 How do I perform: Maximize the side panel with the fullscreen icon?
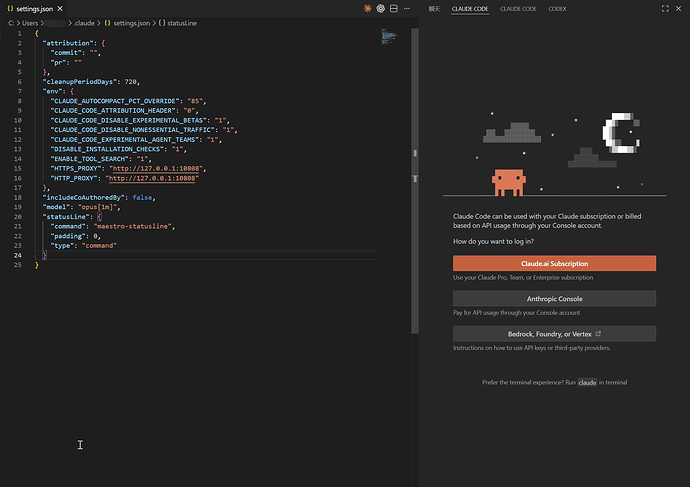coord(665,9)
